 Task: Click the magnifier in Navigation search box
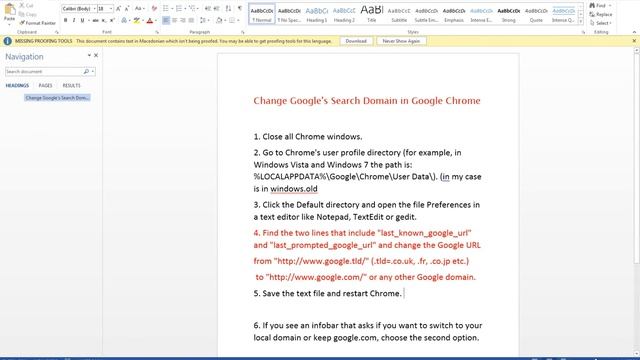pyautogui.click(x=86, y=71)
